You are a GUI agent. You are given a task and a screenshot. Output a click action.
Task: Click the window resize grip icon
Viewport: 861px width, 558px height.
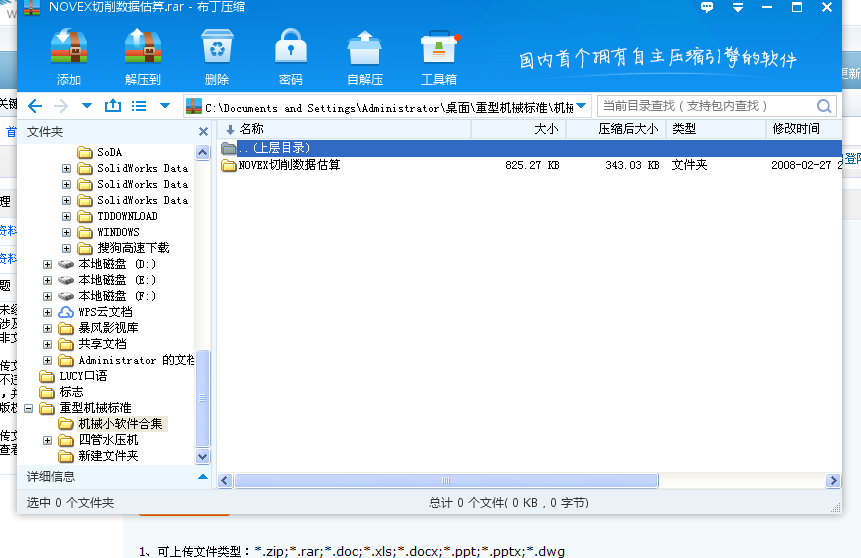click(x=836, y=508)
